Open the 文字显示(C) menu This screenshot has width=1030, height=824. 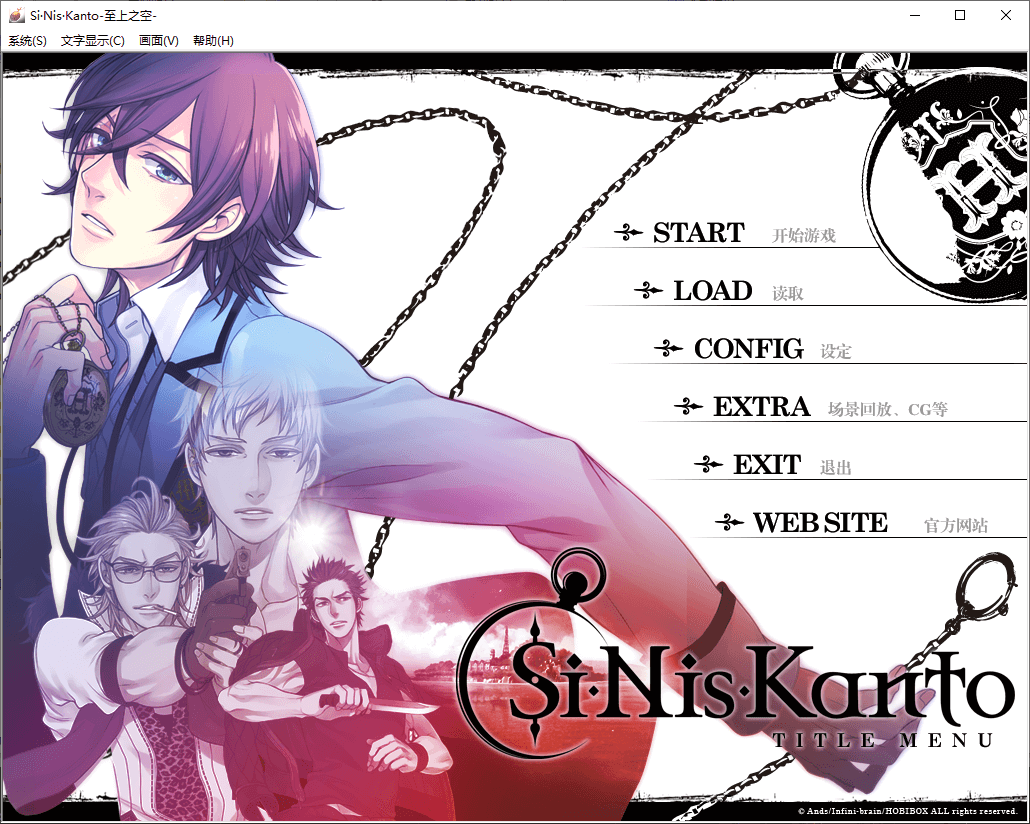click(x=93, y=41)
